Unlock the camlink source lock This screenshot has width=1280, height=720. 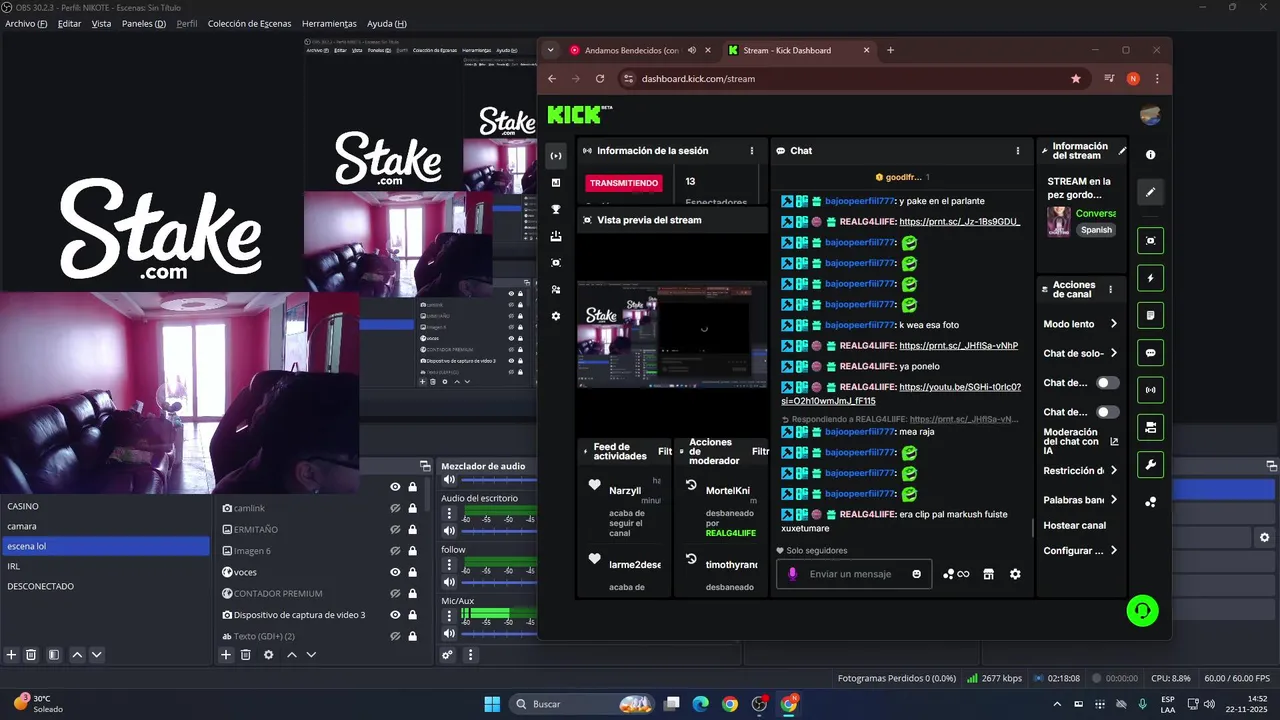coord(412,508)
